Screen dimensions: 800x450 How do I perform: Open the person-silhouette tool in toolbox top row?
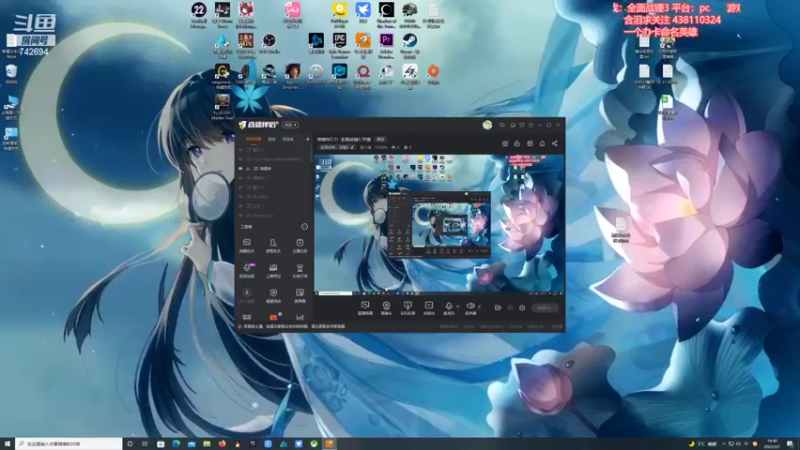(273, 245)
